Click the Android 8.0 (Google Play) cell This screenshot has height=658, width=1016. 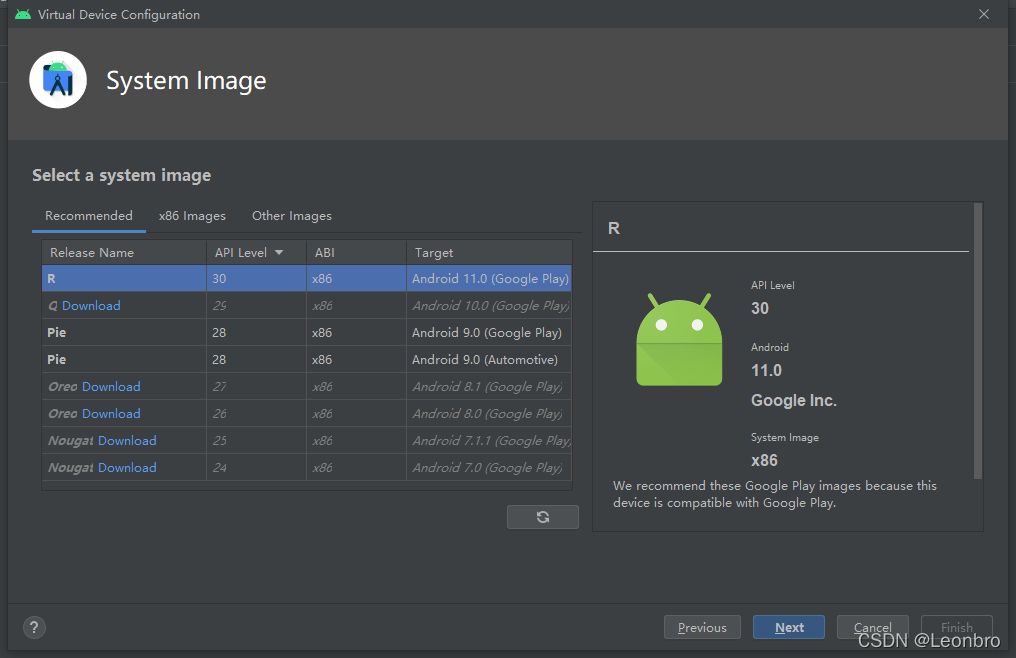click(487, 414)
